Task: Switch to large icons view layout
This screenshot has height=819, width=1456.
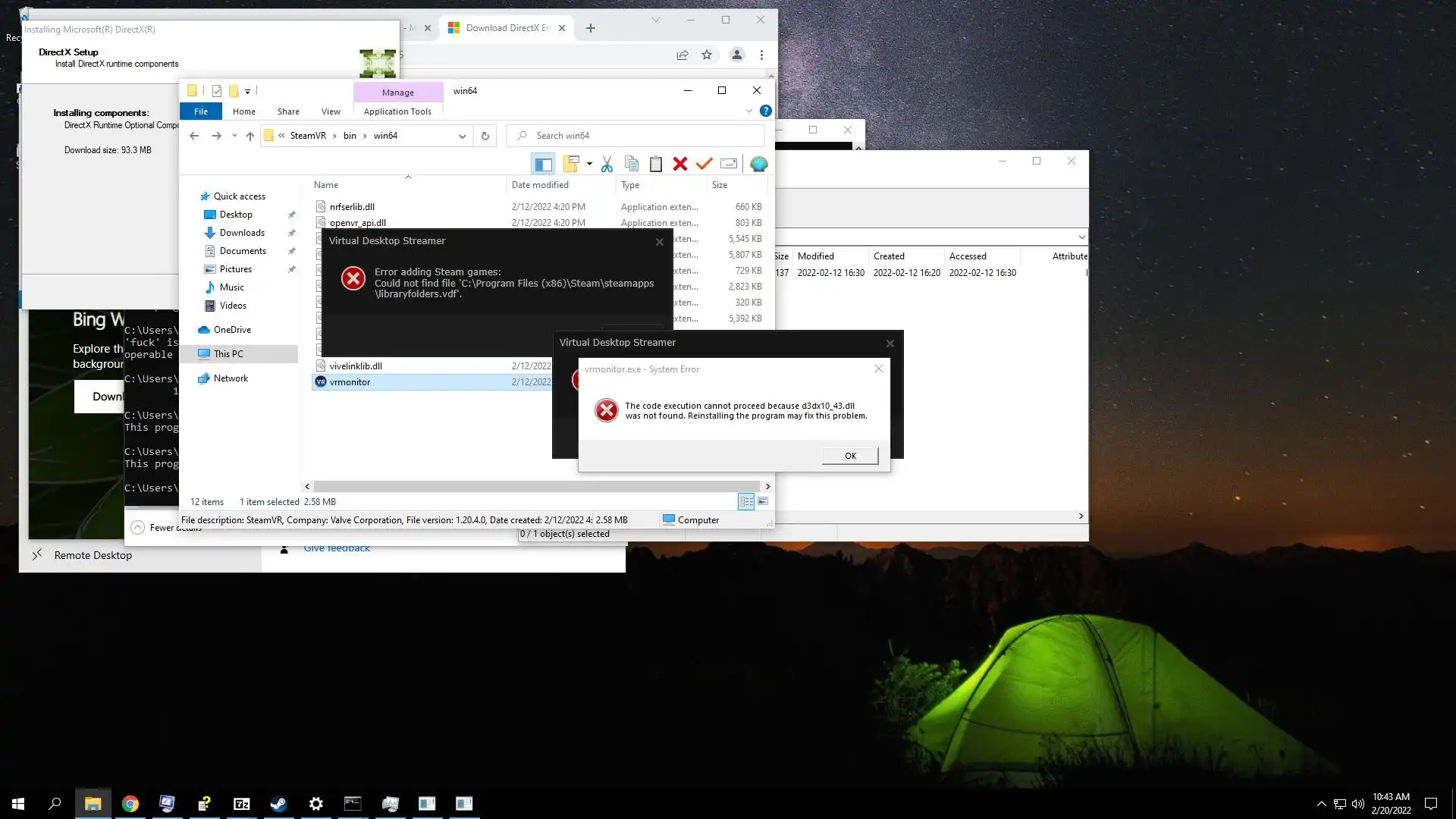Action: (763, 501)
